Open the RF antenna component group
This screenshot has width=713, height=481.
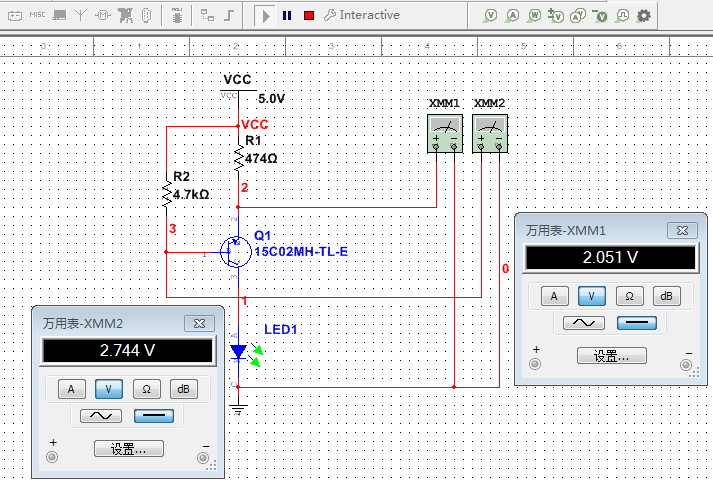pos(80,15)
